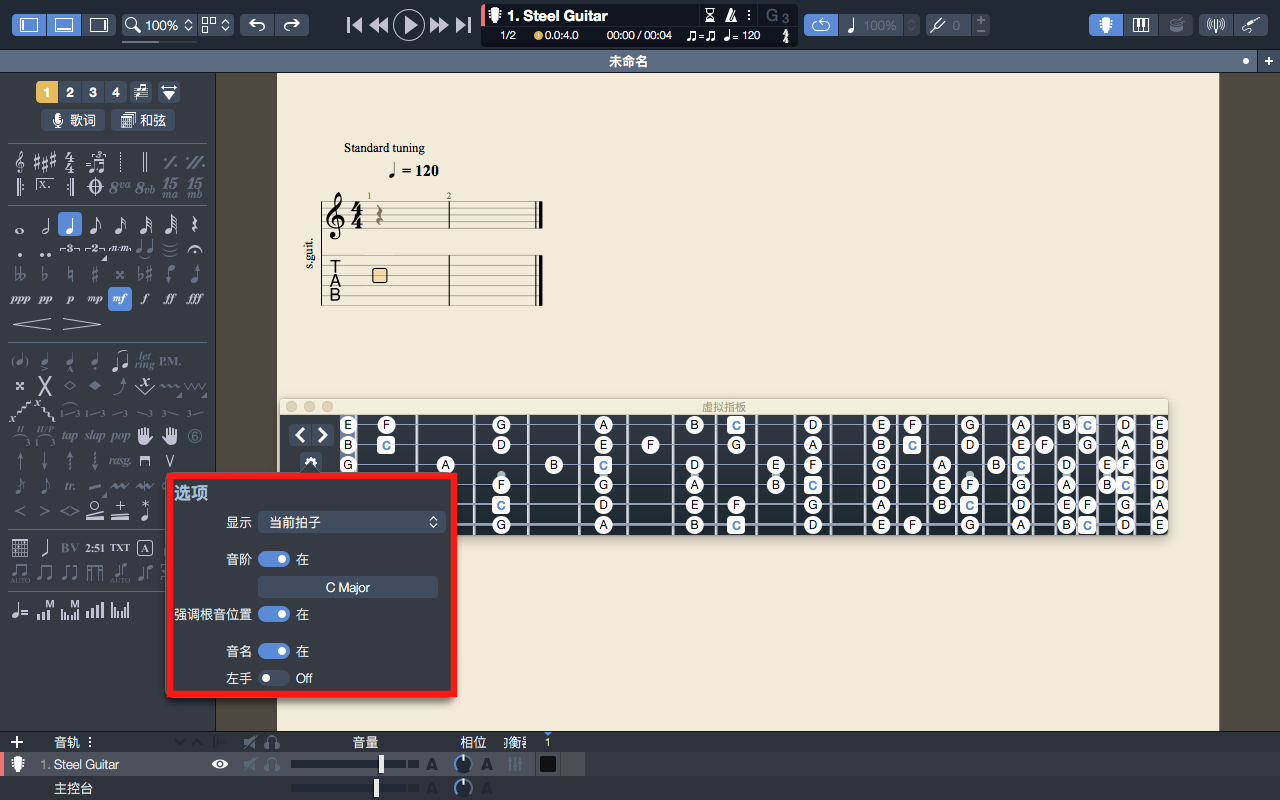Image resolution: width=1280 pixels, height=800 pixels.
Task: Open the C Major scale selector
Action: tap(348, 587)
